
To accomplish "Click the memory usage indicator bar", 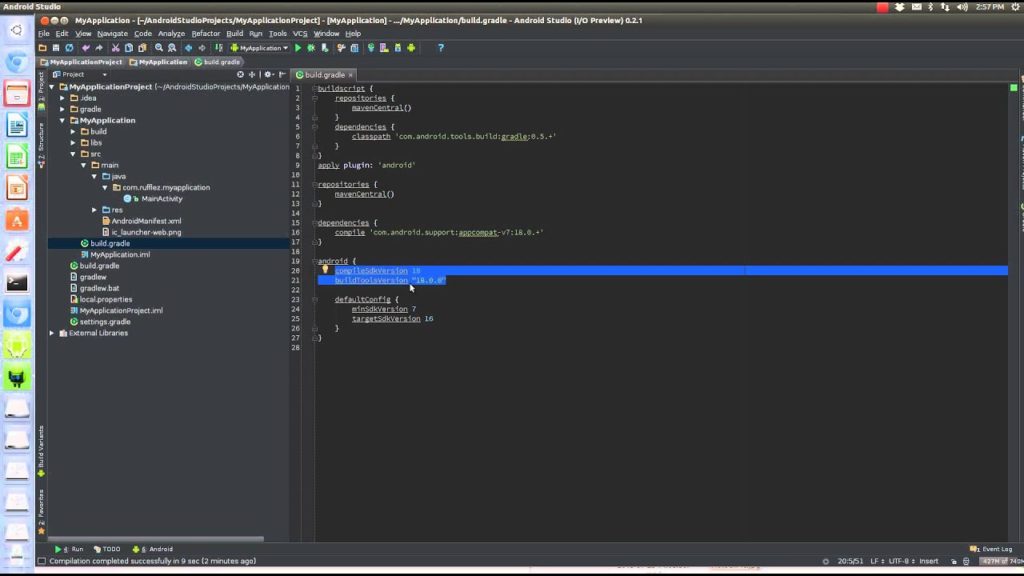I will [x=1001, y=561].
